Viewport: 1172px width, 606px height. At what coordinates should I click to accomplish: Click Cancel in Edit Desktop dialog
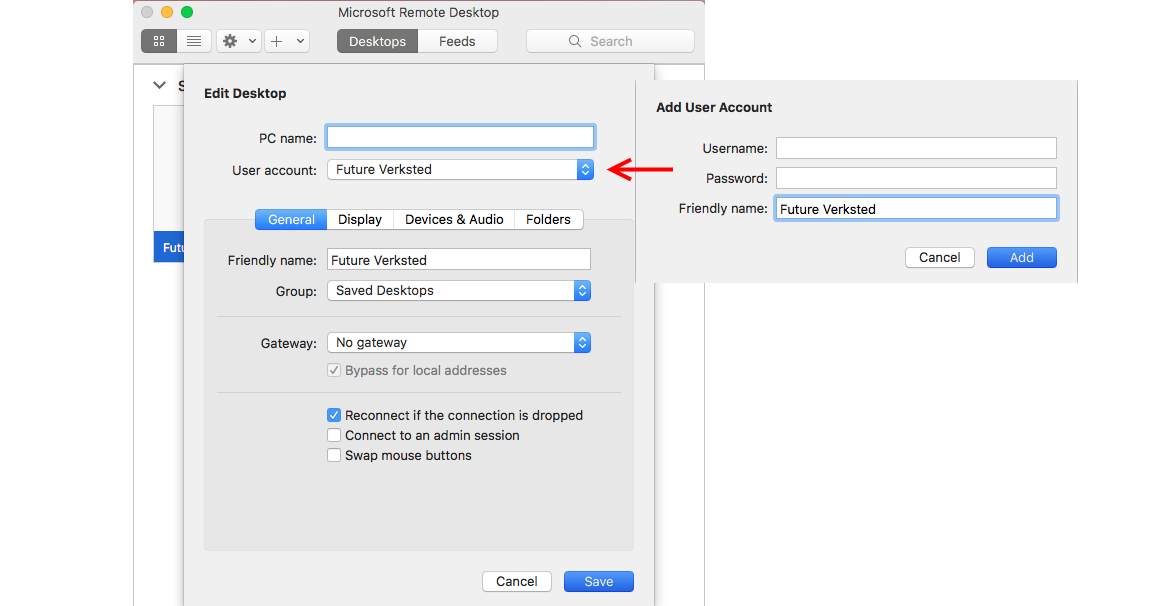(x=516, y=581)
